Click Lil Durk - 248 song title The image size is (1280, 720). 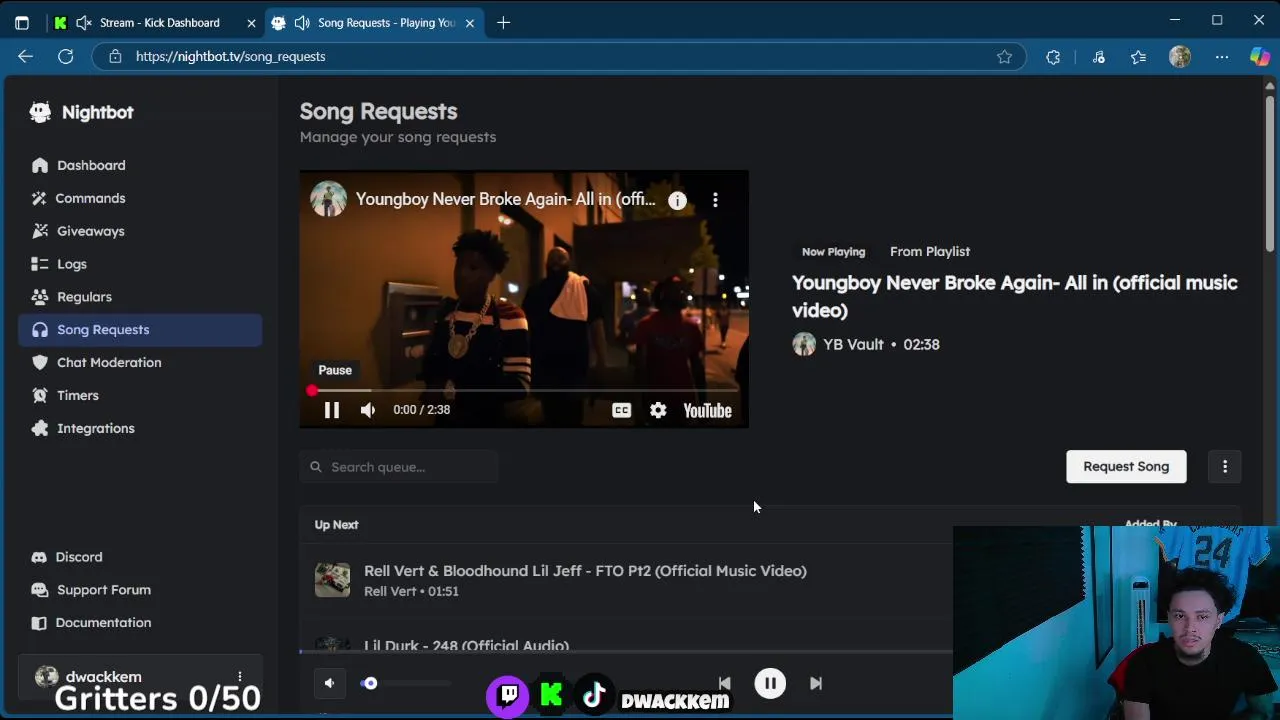466,646
